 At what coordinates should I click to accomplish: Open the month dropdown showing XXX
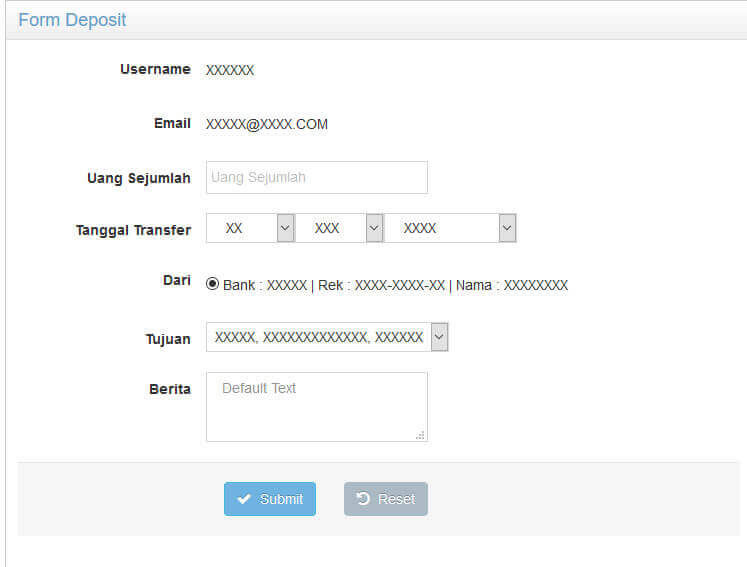pyautogui.click(x=339, y=228)
